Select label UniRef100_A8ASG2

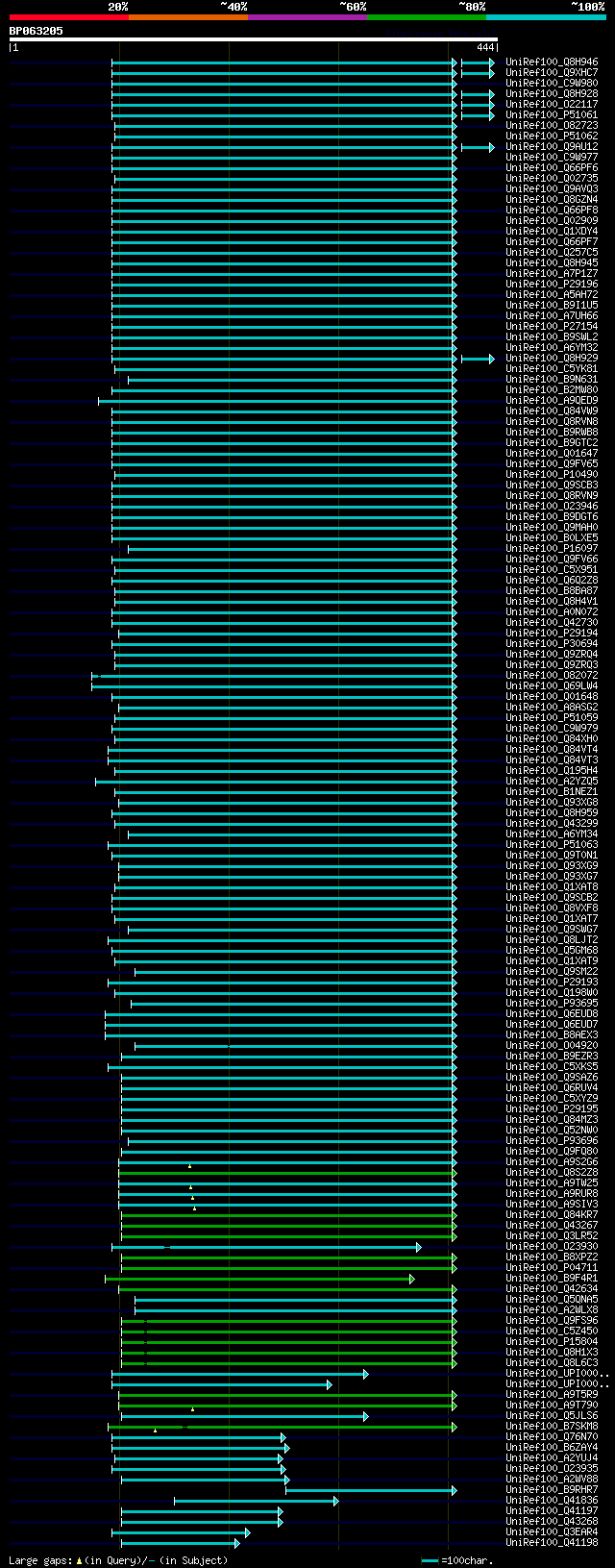552,708
